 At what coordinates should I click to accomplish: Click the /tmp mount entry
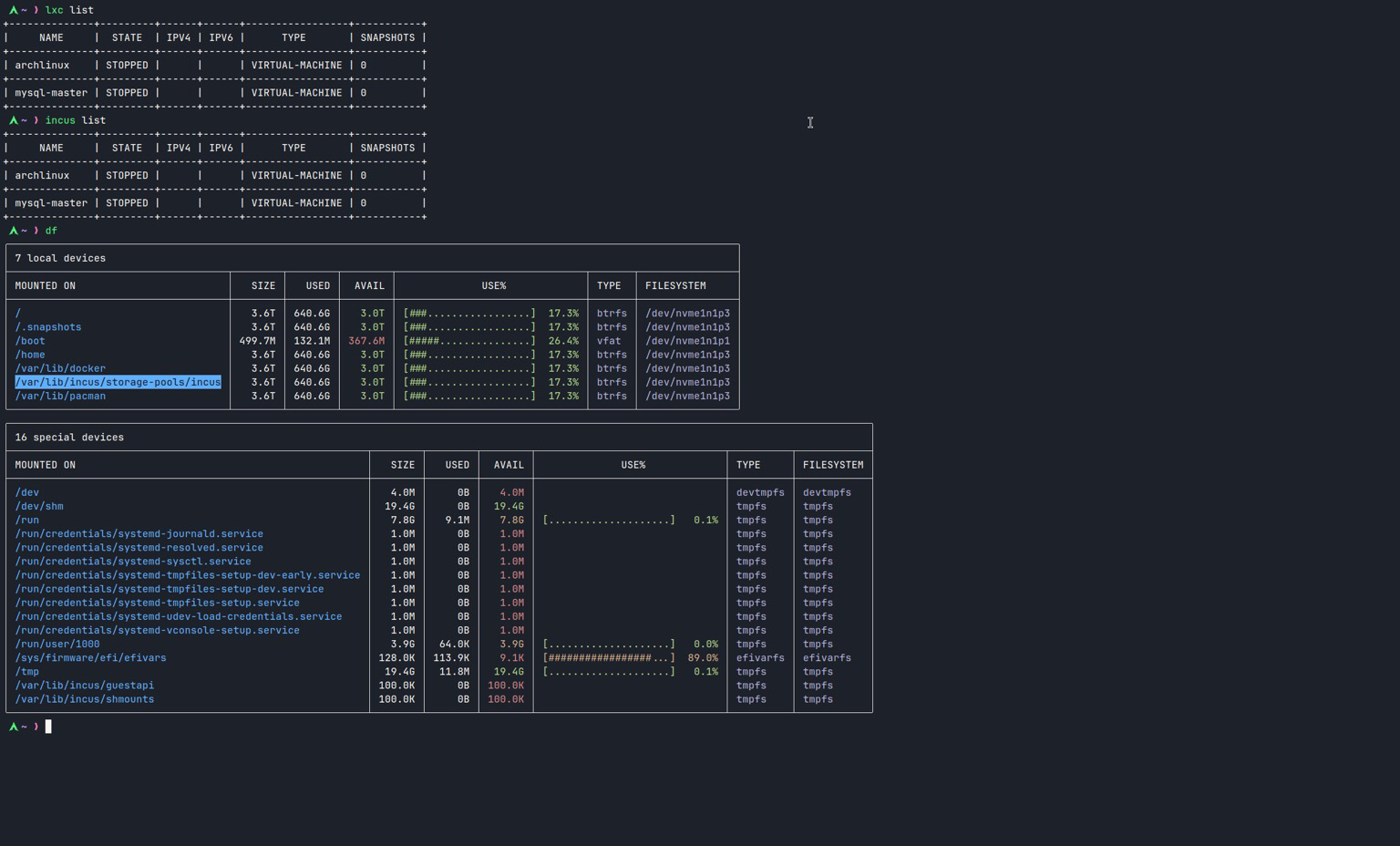click(x=26, y=671)
